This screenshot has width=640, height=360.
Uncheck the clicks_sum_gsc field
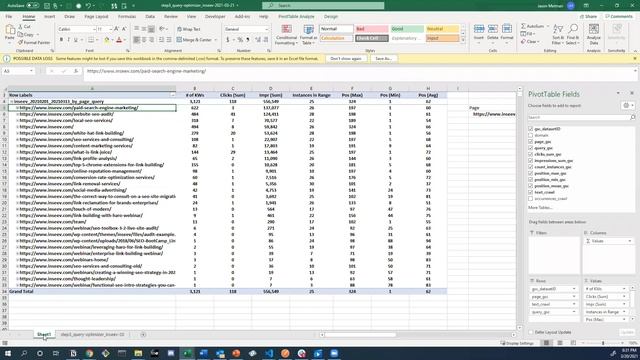pos(531,154)
